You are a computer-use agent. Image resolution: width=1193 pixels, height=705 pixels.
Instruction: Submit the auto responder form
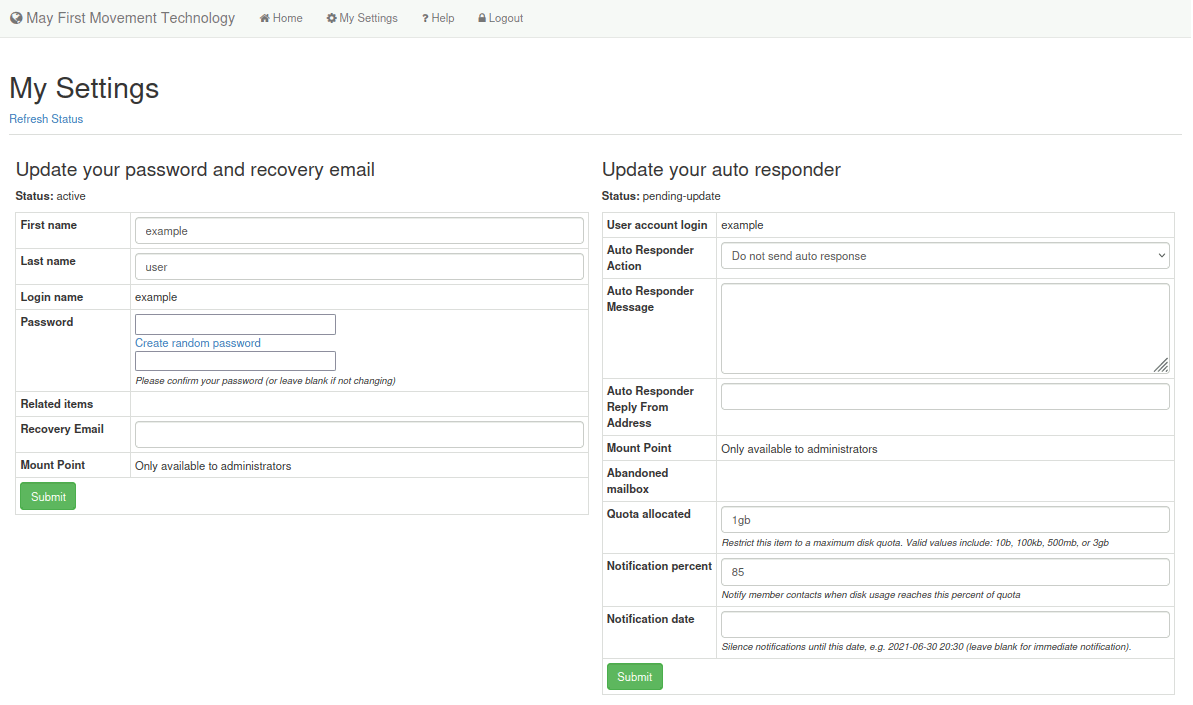coord(635,677)
